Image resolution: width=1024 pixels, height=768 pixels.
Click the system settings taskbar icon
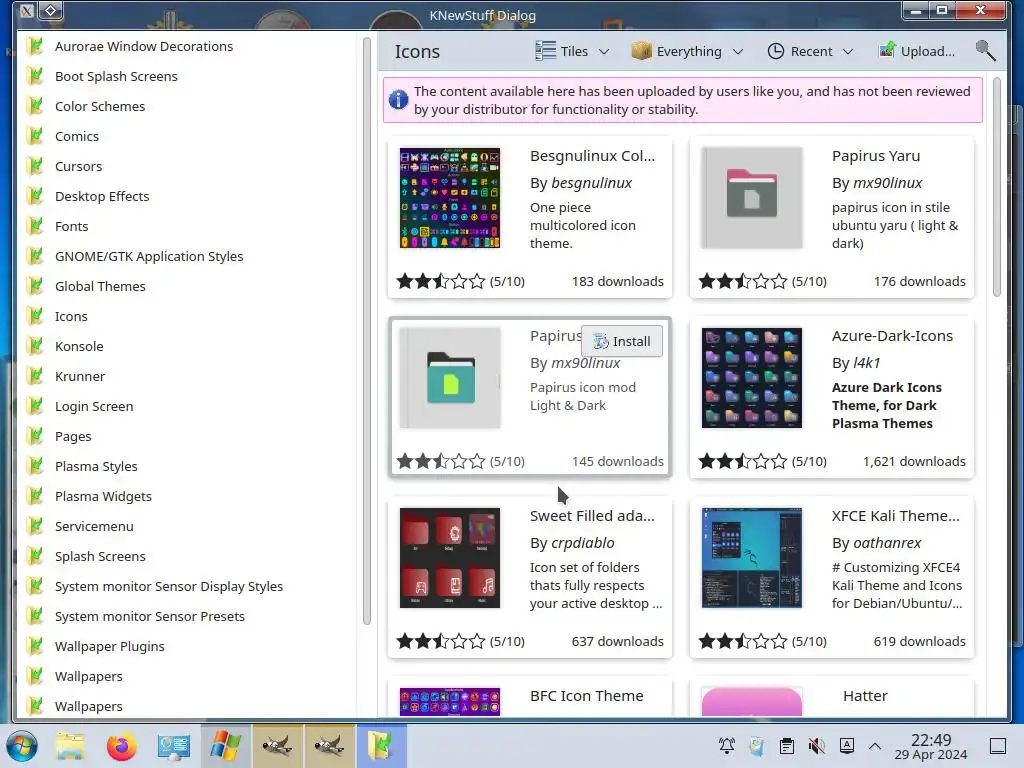[x=173, y=746]
